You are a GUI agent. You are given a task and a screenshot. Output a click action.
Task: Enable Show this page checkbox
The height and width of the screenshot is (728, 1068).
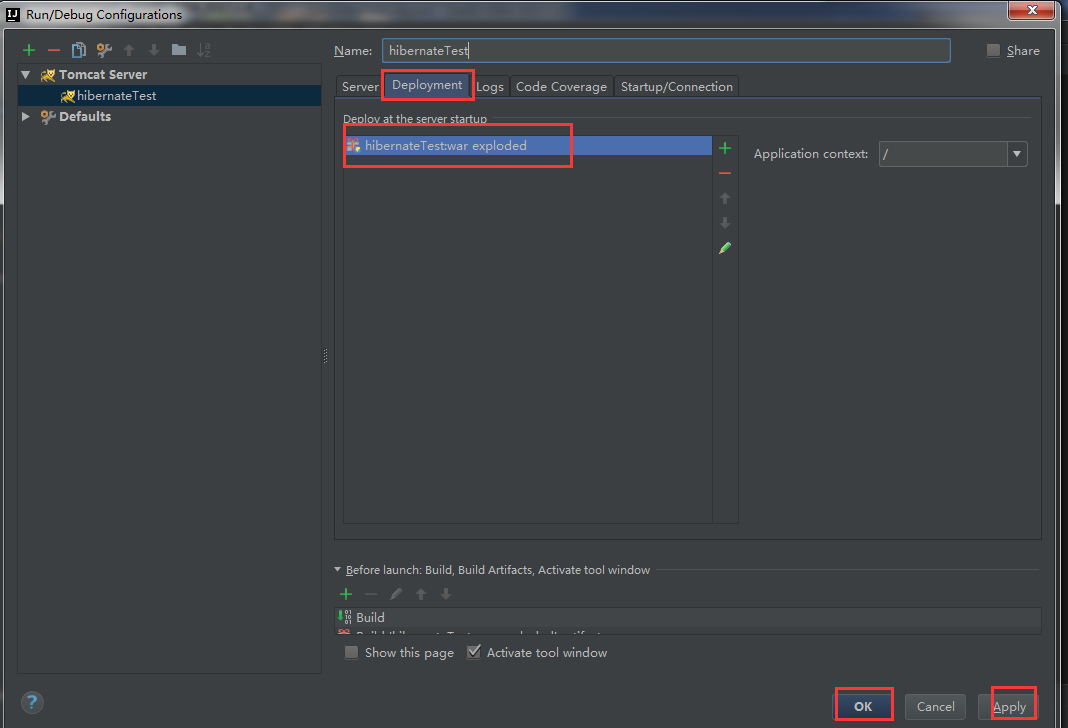click(x=351, y=652)
